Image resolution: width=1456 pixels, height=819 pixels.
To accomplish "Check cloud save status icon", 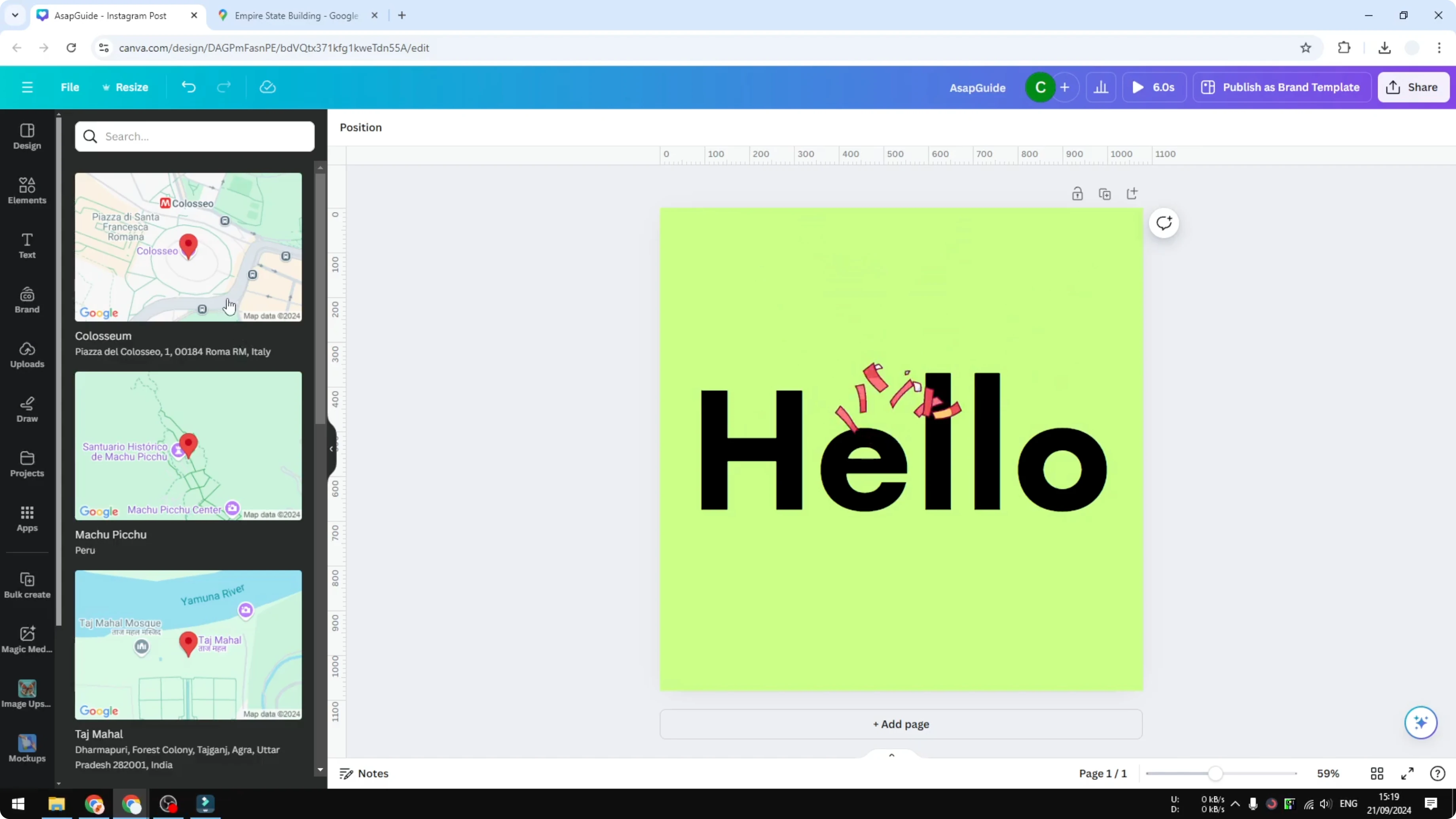I will (267, 87).
